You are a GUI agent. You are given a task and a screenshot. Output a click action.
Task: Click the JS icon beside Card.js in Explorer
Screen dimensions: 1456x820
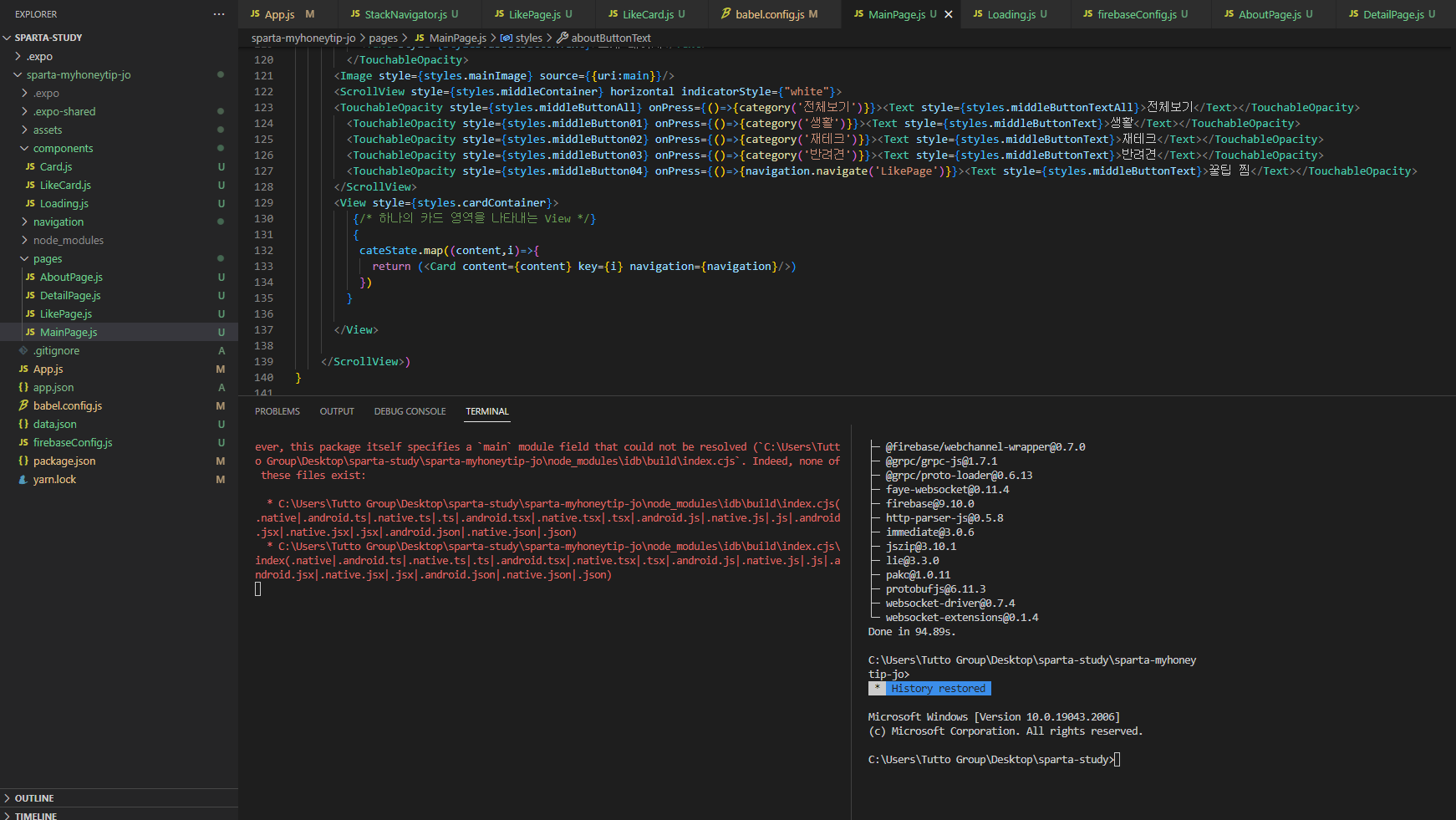(x=30, y=167)
